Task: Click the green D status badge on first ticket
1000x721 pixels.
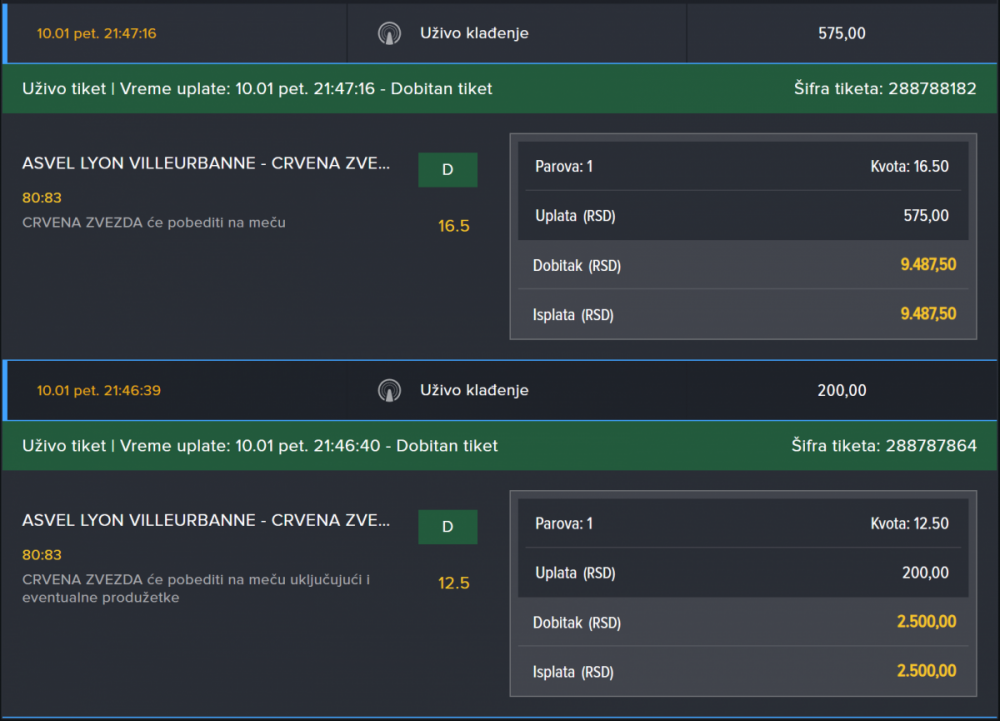Action: (x=447, y=169)
